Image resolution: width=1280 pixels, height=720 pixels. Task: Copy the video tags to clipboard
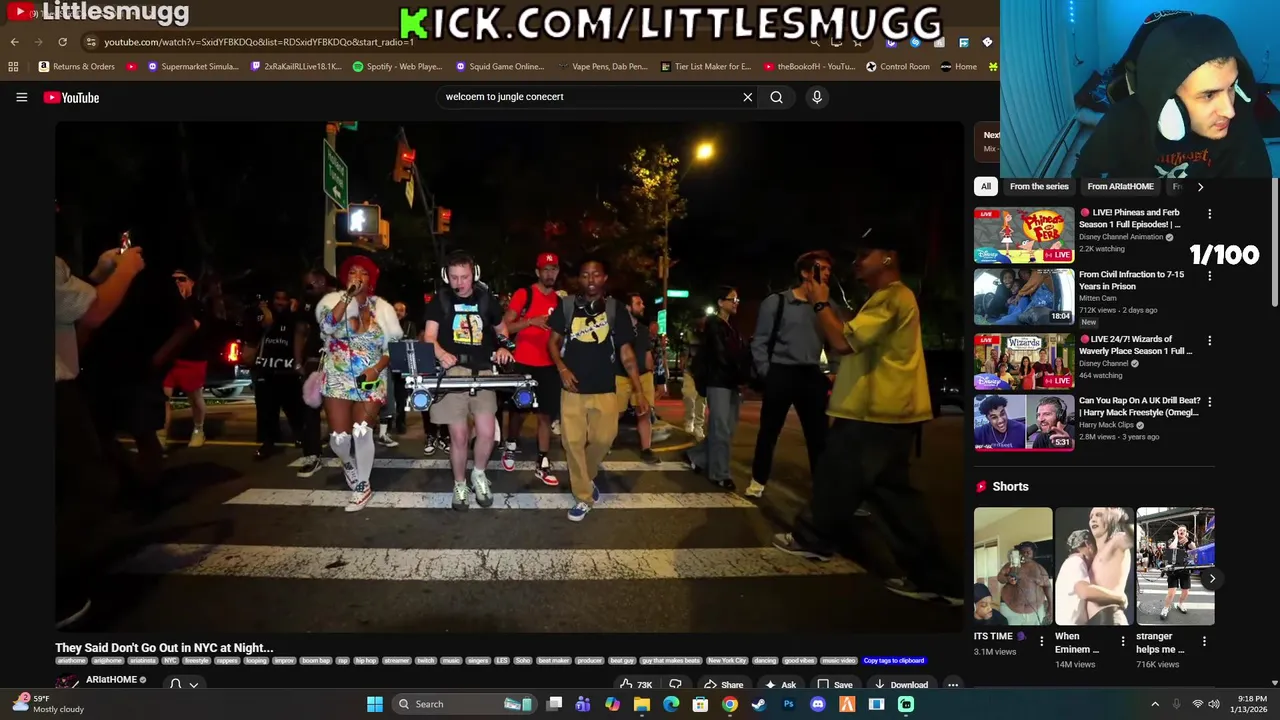click(894, 660)
